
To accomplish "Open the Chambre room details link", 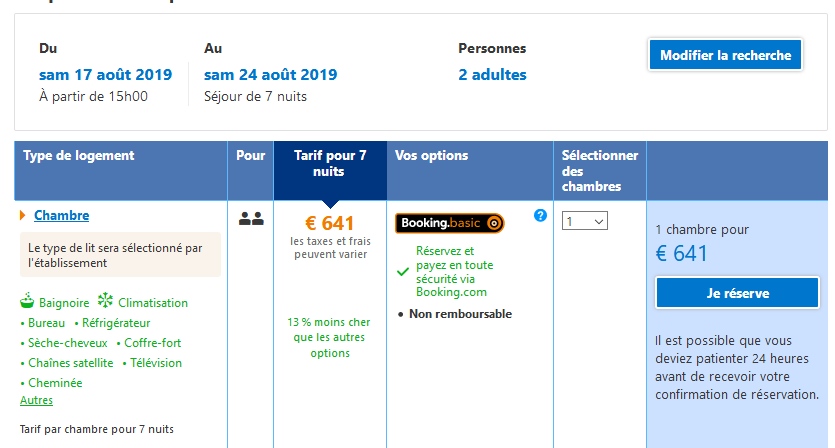I will 61,215.
